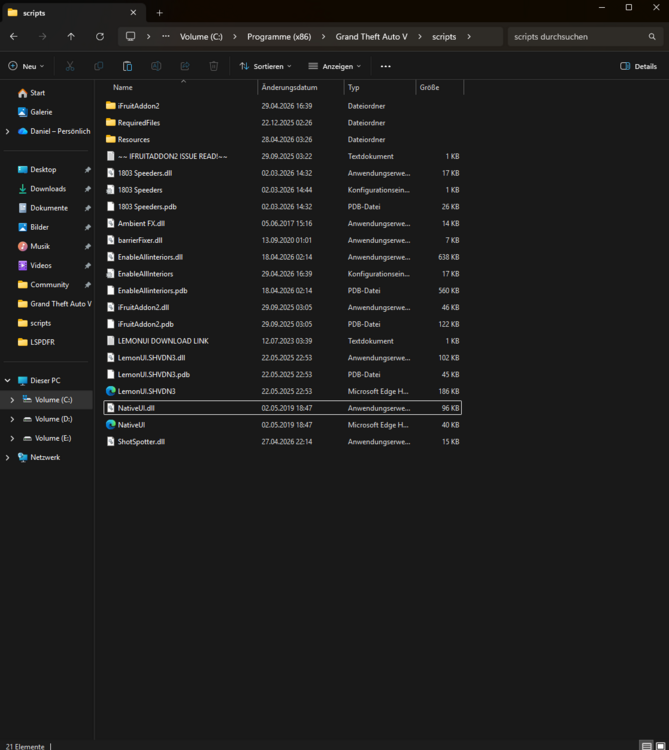Open Bilder in the sidebar

[39, 227]
